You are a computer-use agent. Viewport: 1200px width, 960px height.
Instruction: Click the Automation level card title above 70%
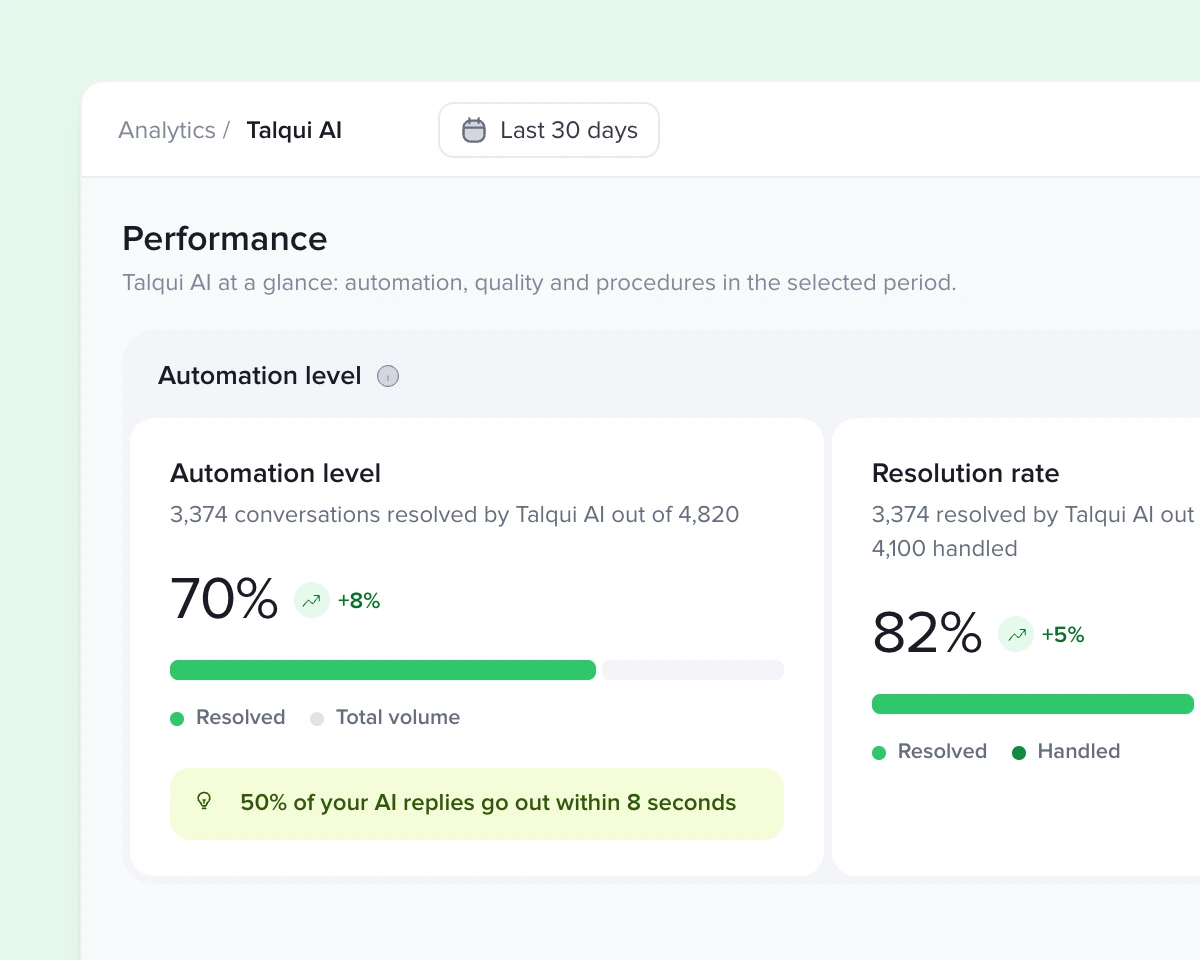point(276,473)
